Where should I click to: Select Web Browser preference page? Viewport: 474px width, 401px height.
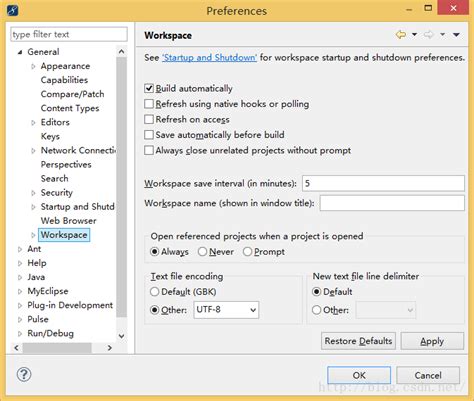[x=68, y=220]
